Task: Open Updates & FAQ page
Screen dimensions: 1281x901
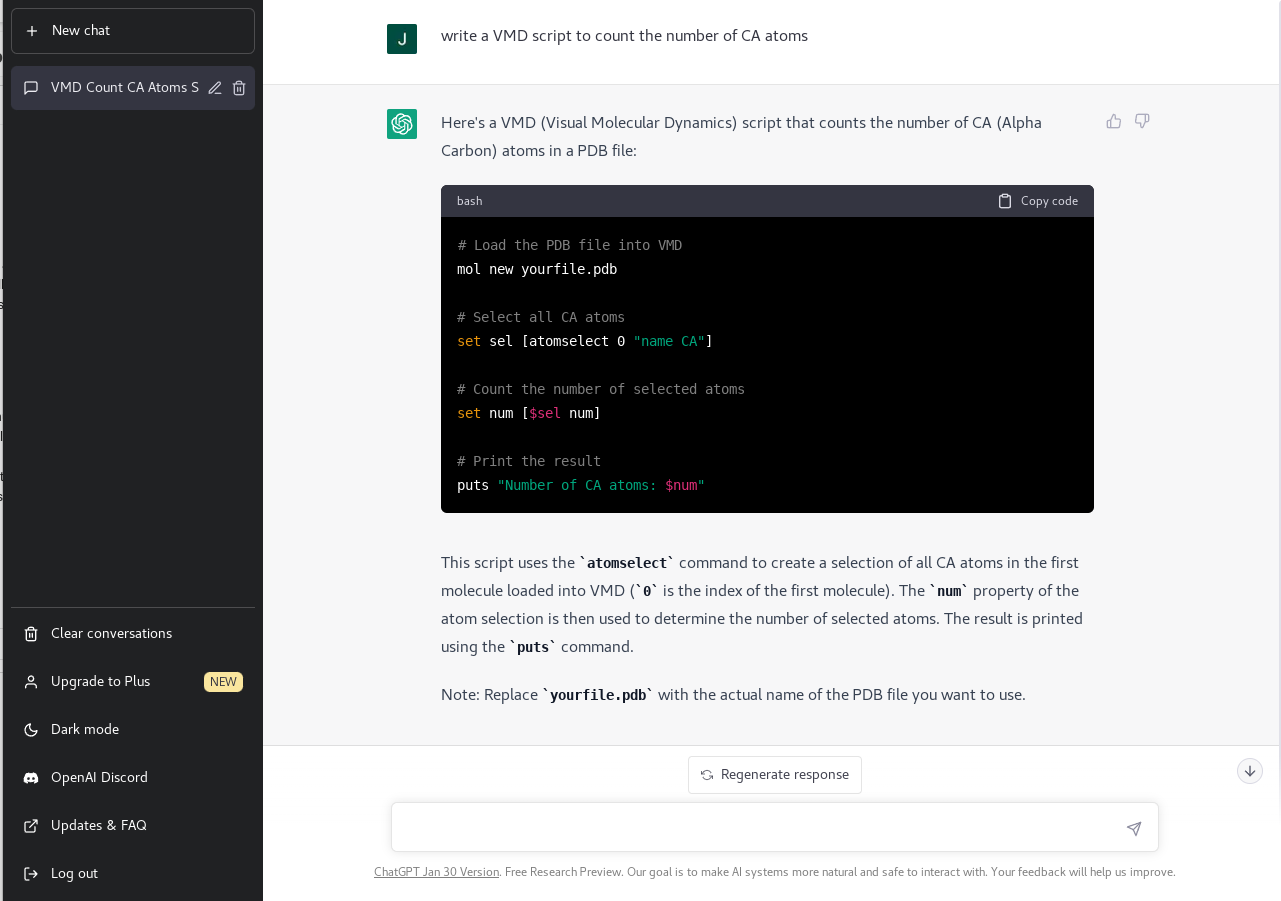Action: pyautogui.click(x=98, y=825)
